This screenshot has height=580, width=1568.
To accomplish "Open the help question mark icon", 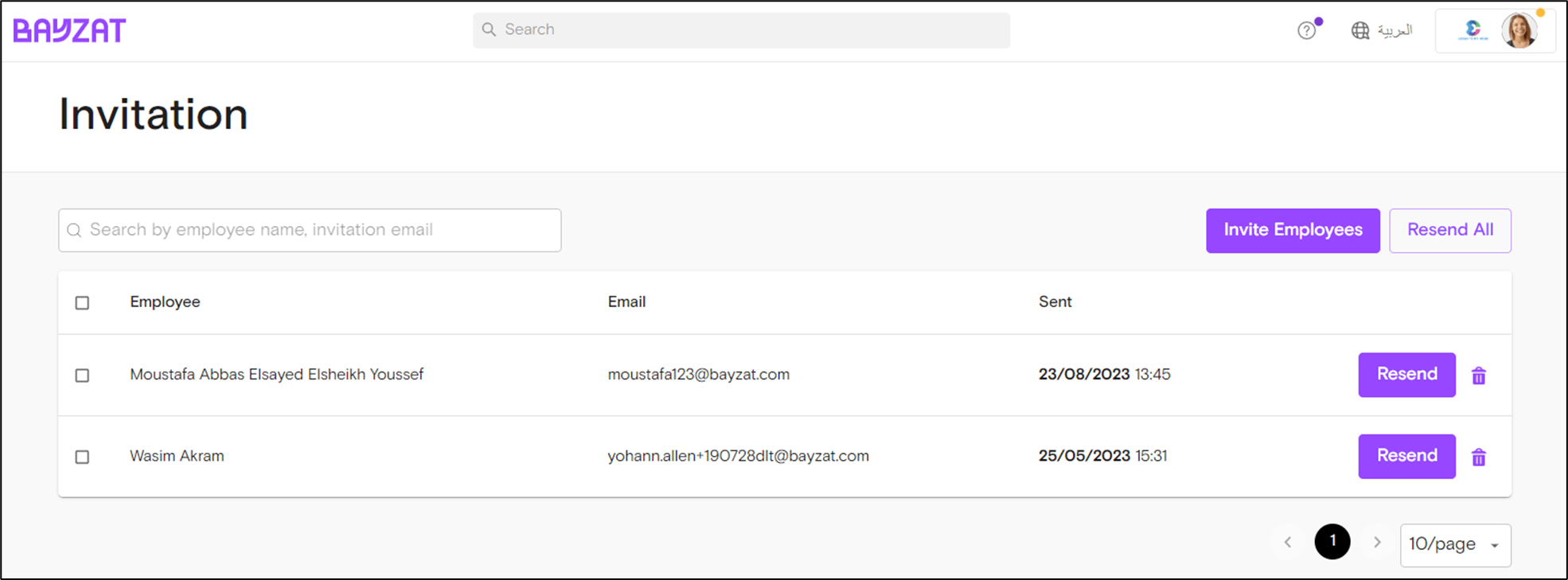I will click(1306, 30).
